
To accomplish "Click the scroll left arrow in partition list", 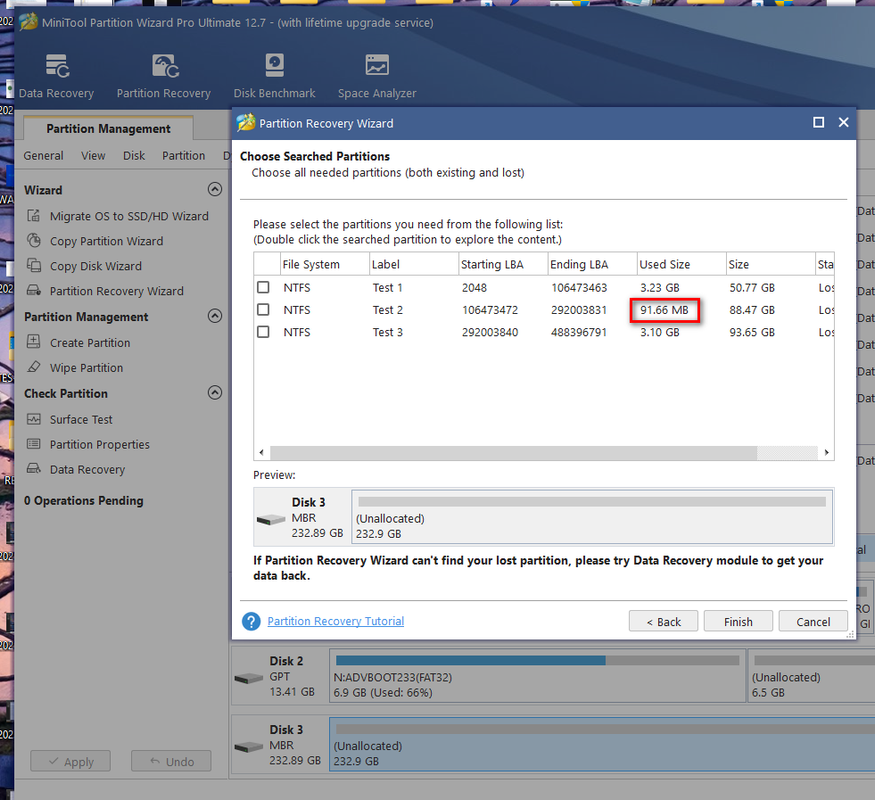I will 262,452.
